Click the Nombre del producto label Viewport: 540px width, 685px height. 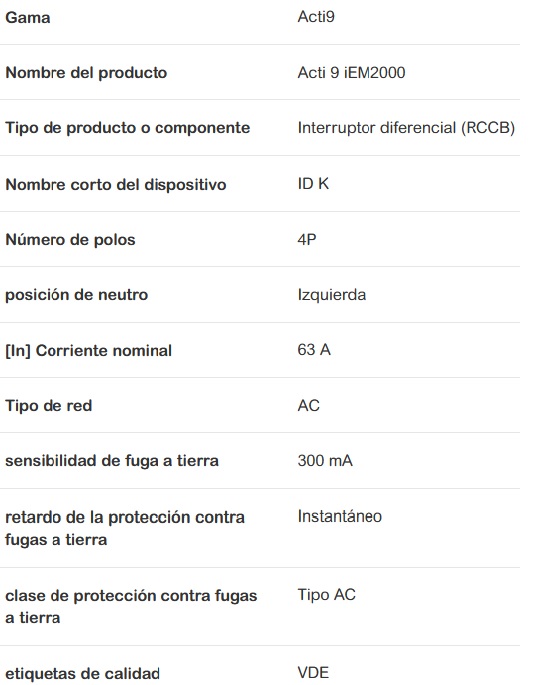[x=86, y=73]
